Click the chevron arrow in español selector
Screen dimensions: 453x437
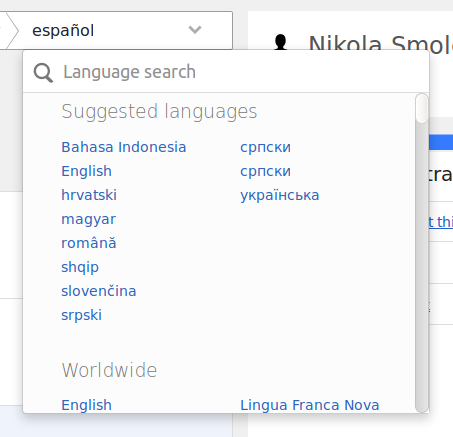pos(195,30)
